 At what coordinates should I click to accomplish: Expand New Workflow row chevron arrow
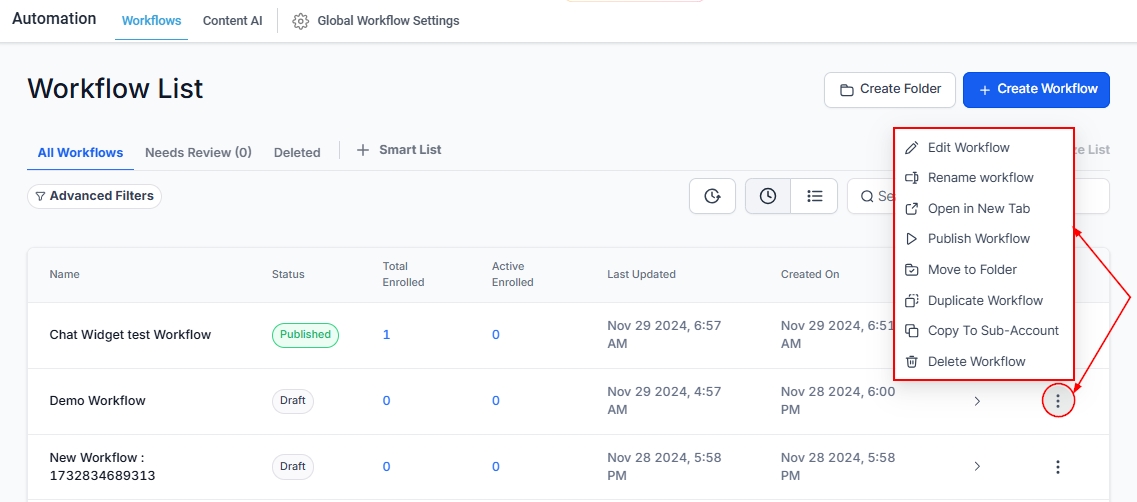977,467
